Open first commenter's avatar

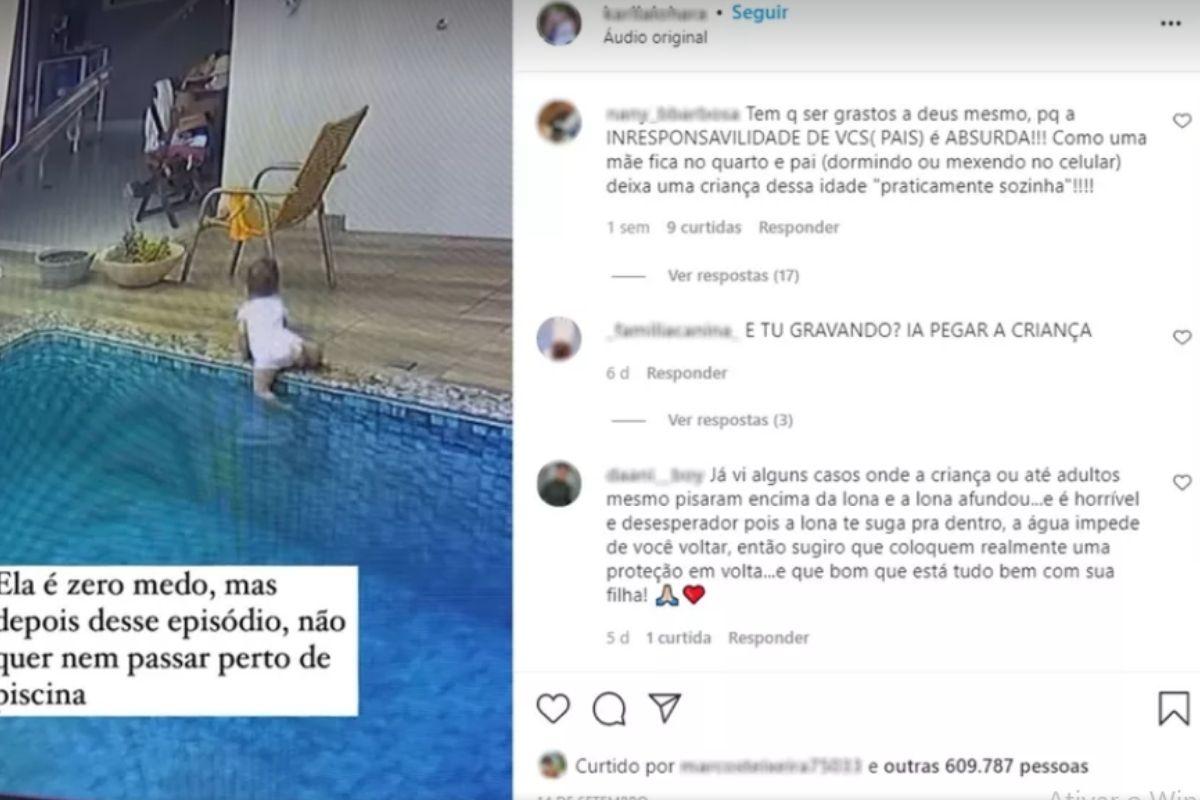[x=559, y=122]
